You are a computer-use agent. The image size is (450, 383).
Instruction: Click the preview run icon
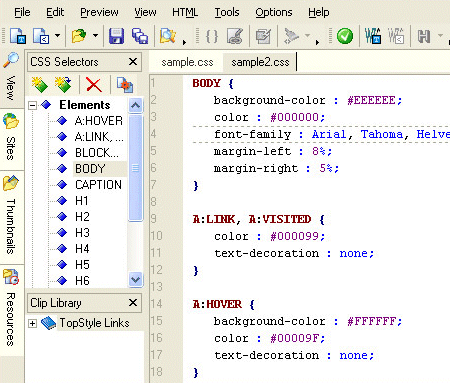pos(291,36)
